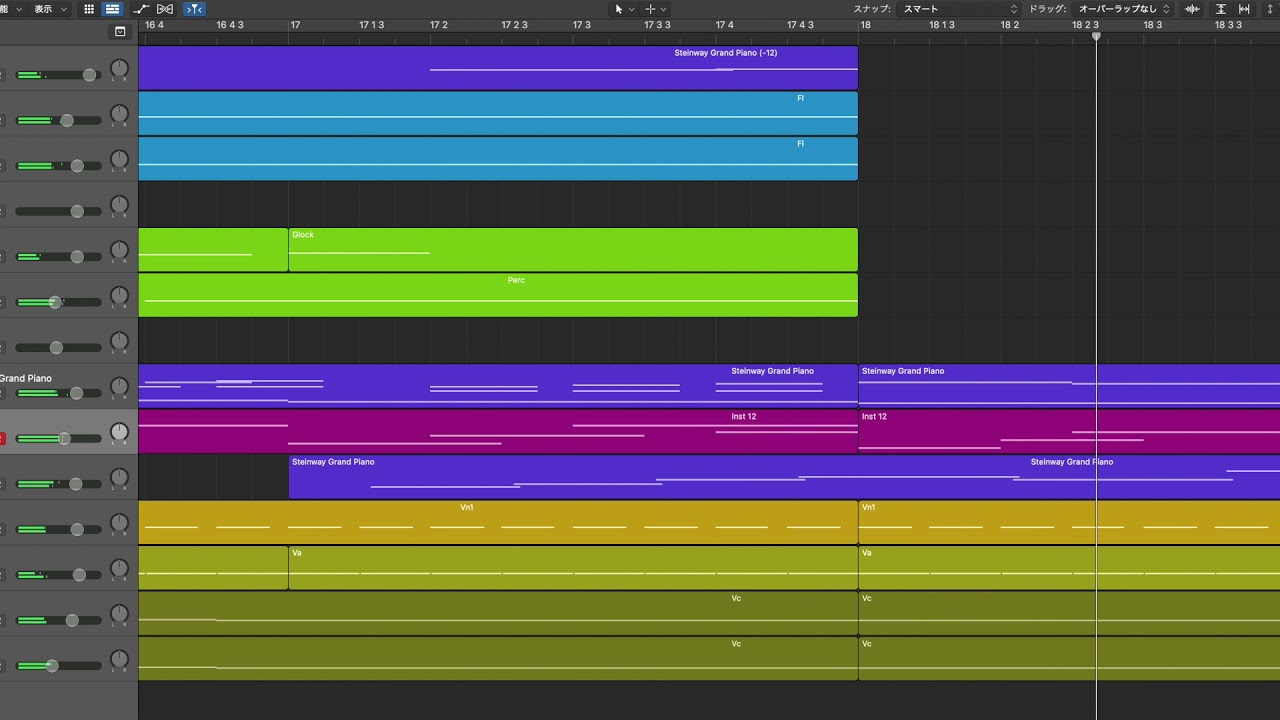
Task: Select the Glock region
Action: coord(572,249)
